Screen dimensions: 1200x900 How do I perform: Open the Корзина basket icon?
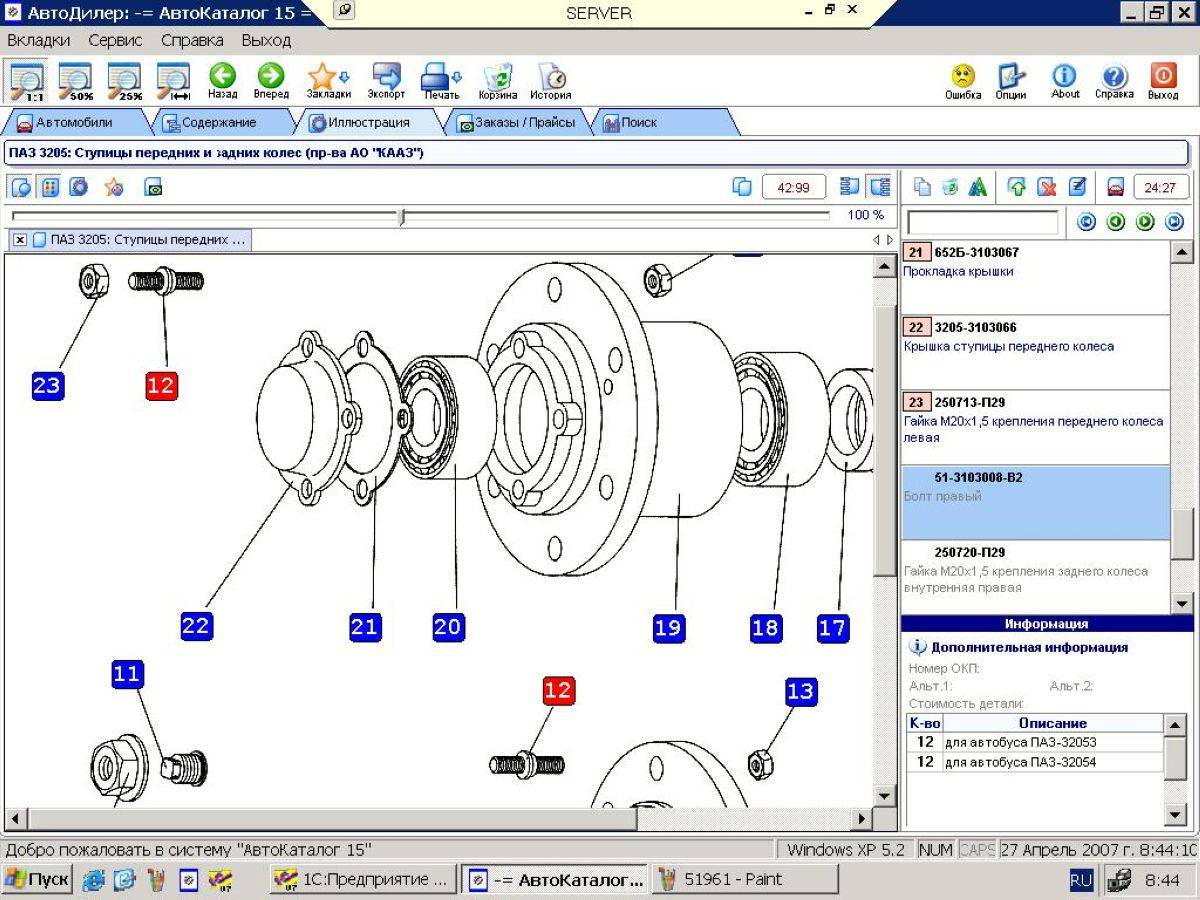pos(497,76)
